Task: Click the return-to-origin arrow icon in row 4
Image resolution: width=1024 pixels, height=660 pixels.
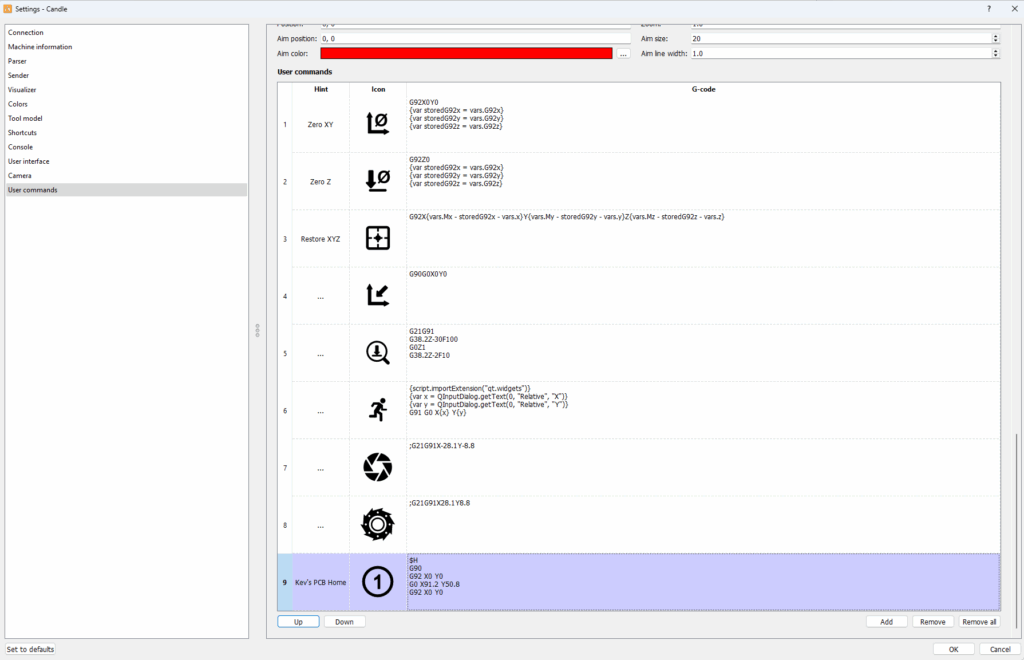Action: point(378,295)
